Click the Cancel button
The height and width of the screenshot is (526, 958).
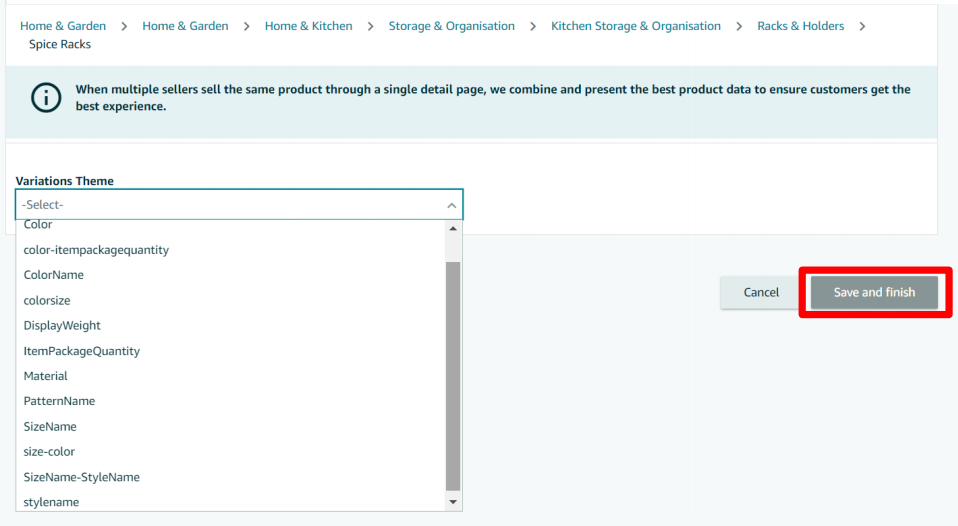pyautogui.click(x=761, y=292)
